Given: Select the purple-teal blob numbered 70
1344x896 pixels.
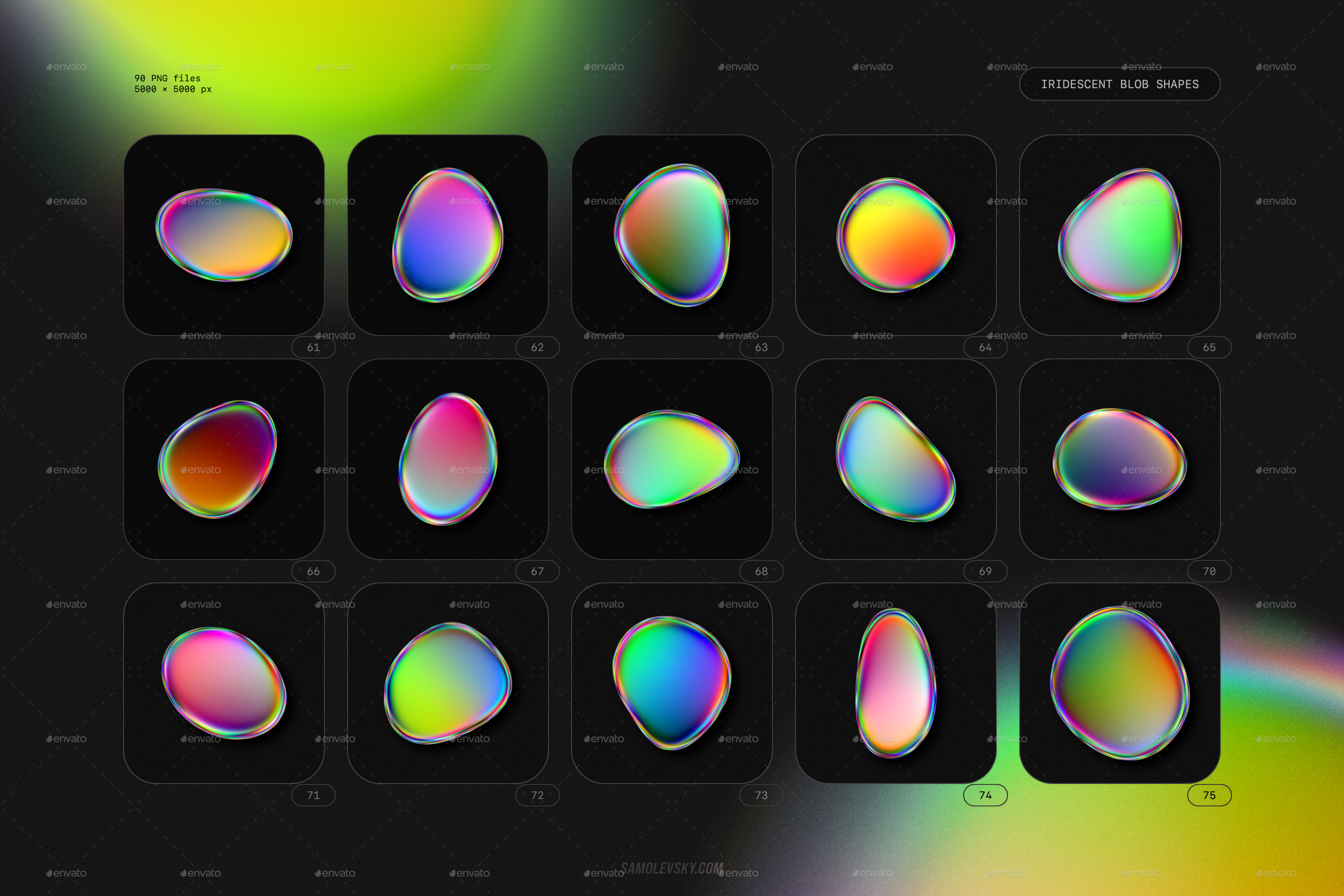Looking at the screenshot, I should pos(1120,459).
